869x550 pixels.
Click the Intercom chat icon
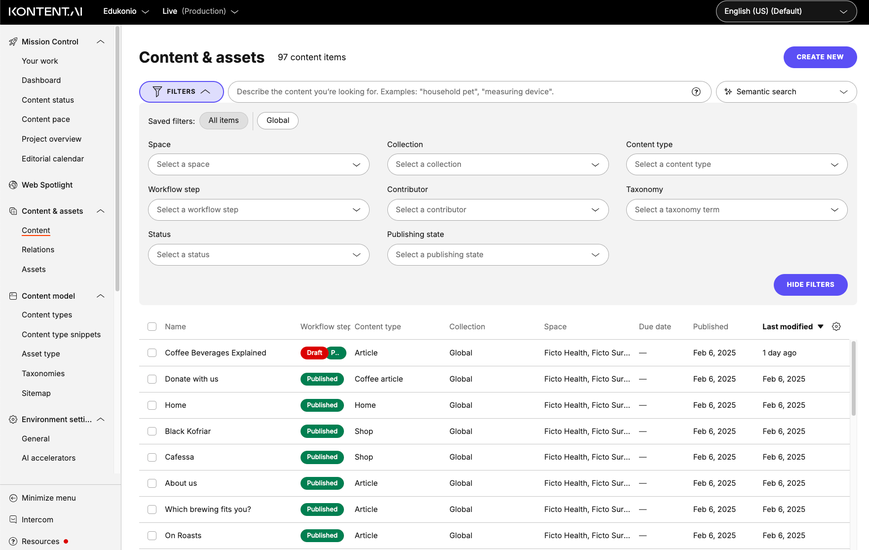13,520
